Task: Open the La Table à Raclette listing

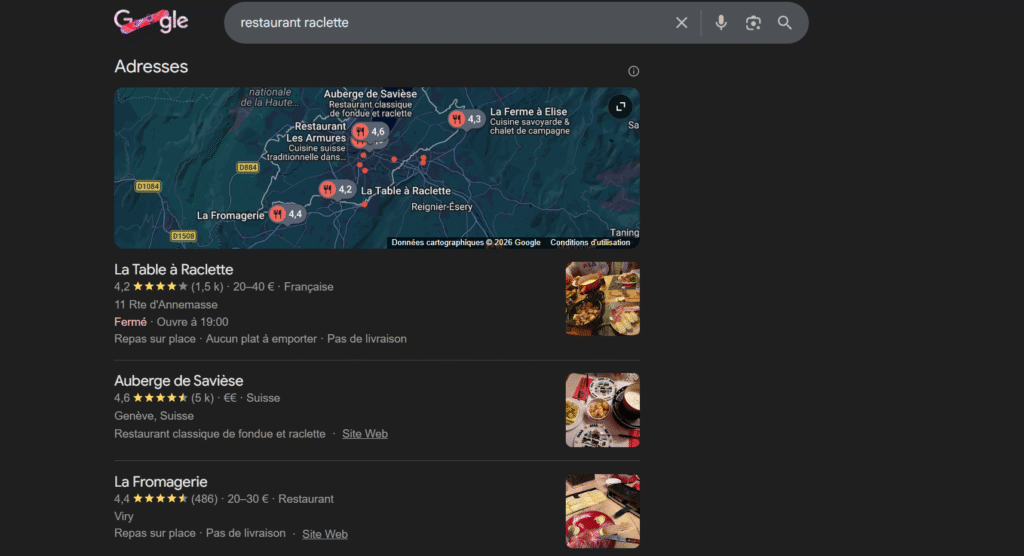Action: [x=174, y=269]
